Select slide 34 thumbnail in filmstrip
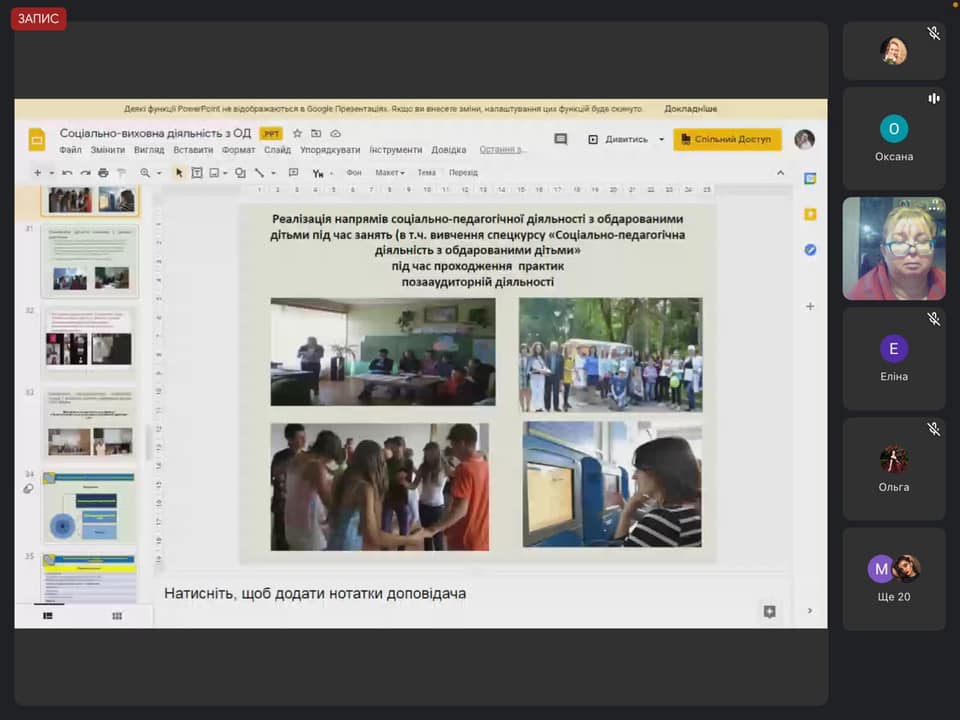960x720 pixels. pos(89,506)
